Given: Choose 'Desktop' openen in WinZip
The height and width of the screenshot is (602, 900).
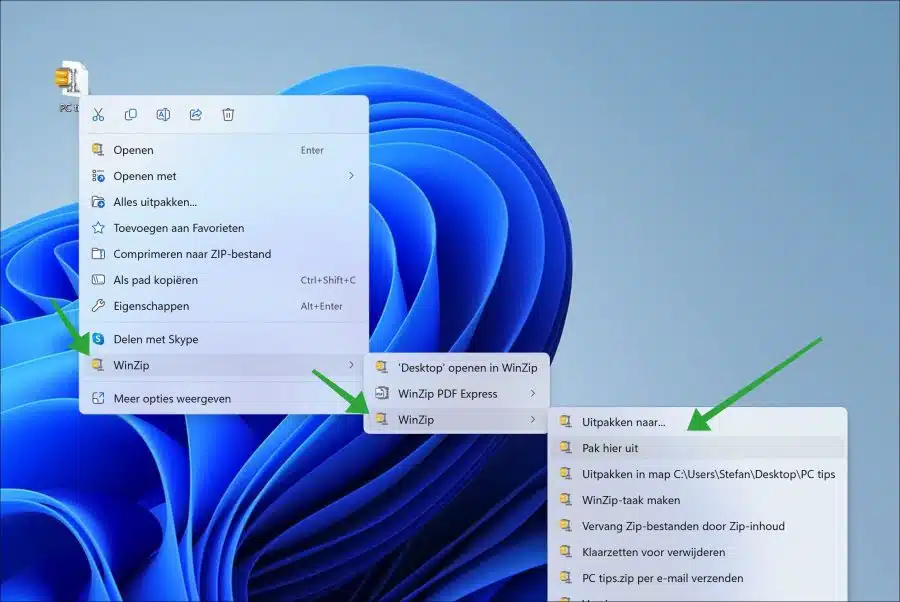Looking at the screenshot, I should pos(456,368).
